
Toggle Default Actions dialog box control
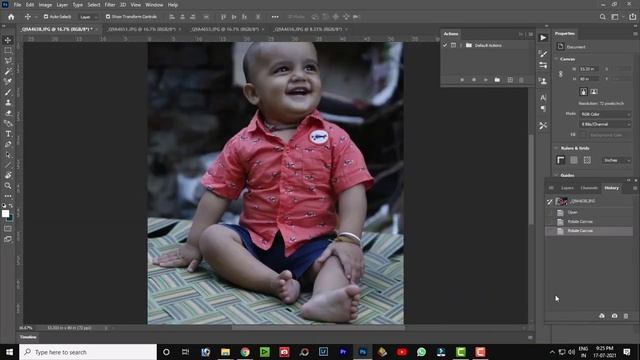click(x=453, y=45)
